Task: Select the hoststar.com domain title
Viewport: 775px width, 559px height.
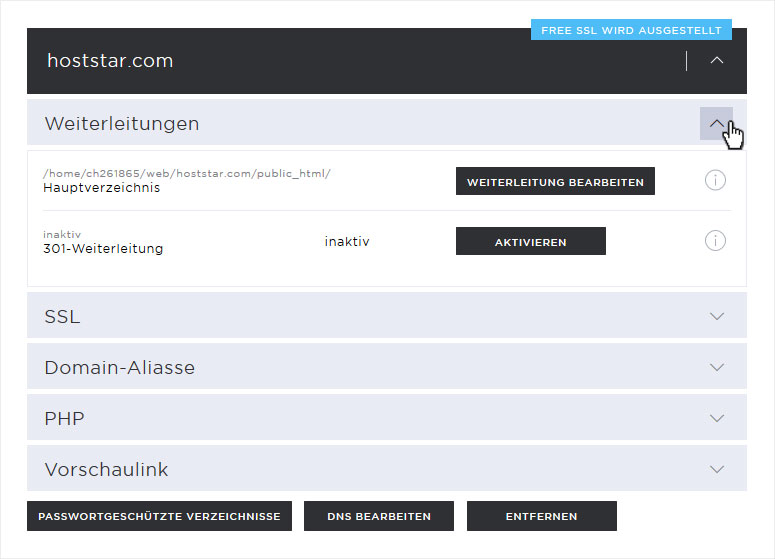Action: pos(110,61)
